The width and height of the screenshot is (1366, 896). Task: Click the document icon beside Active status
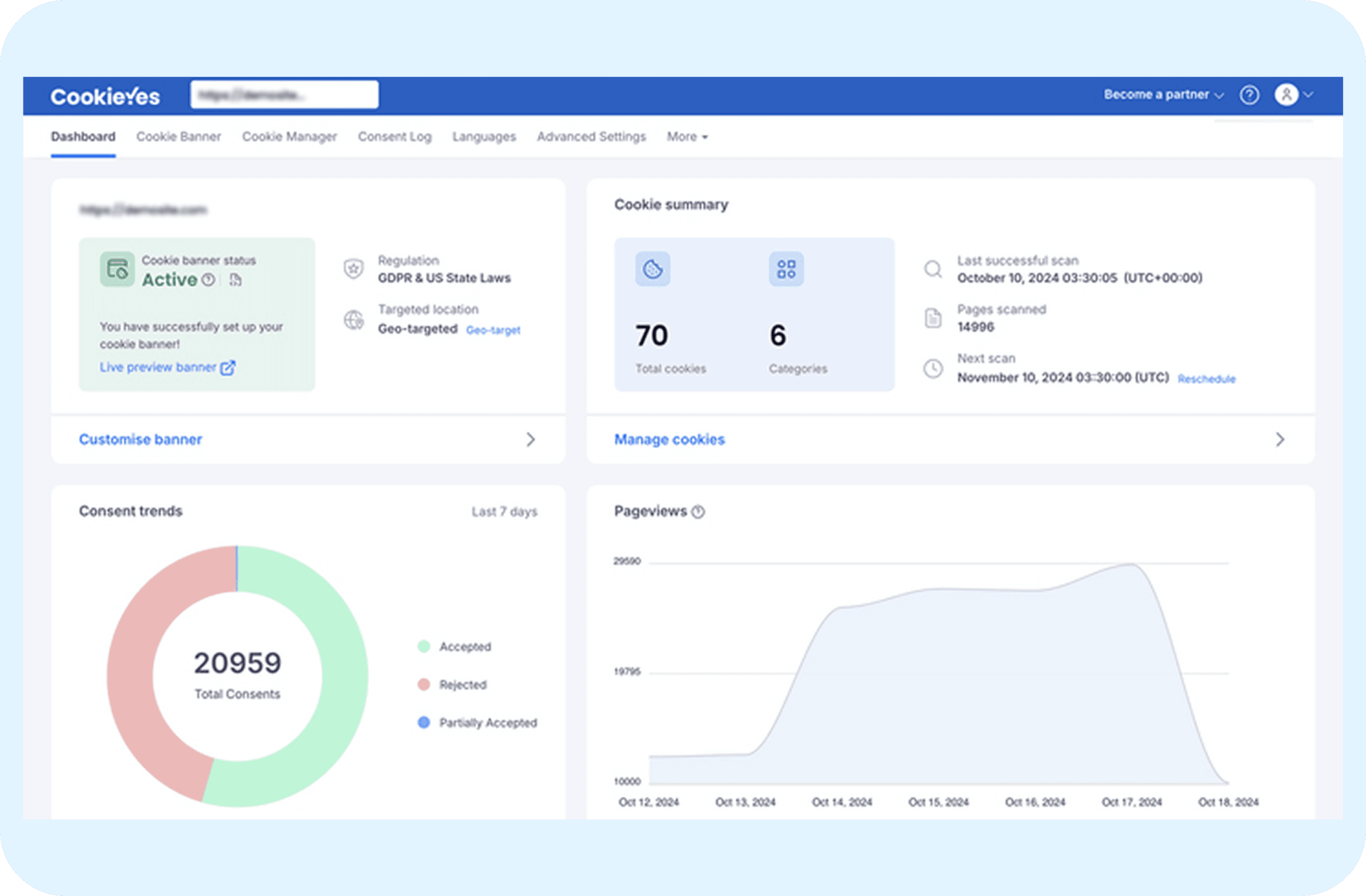click(x=235, y=280)
